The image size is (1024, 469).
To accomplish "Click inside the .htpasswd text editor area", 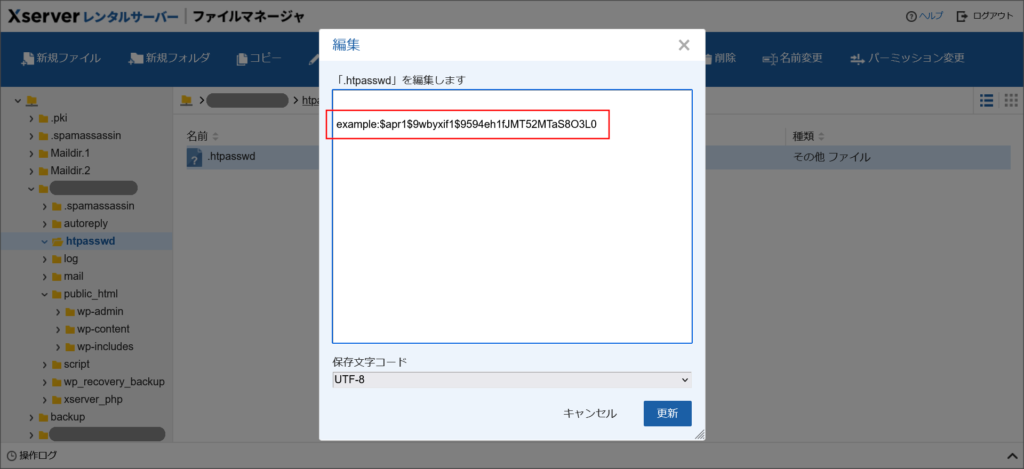I will pyautogui.click(x=512, y=216).
